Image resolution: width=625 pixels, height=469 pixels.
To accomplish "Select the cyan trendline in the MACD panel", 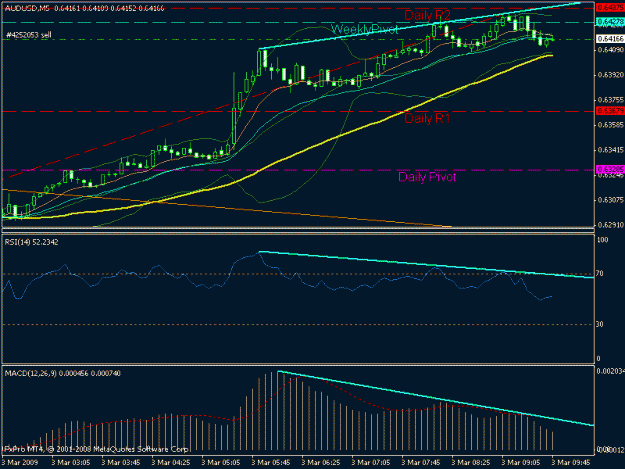I will point(436,398).
